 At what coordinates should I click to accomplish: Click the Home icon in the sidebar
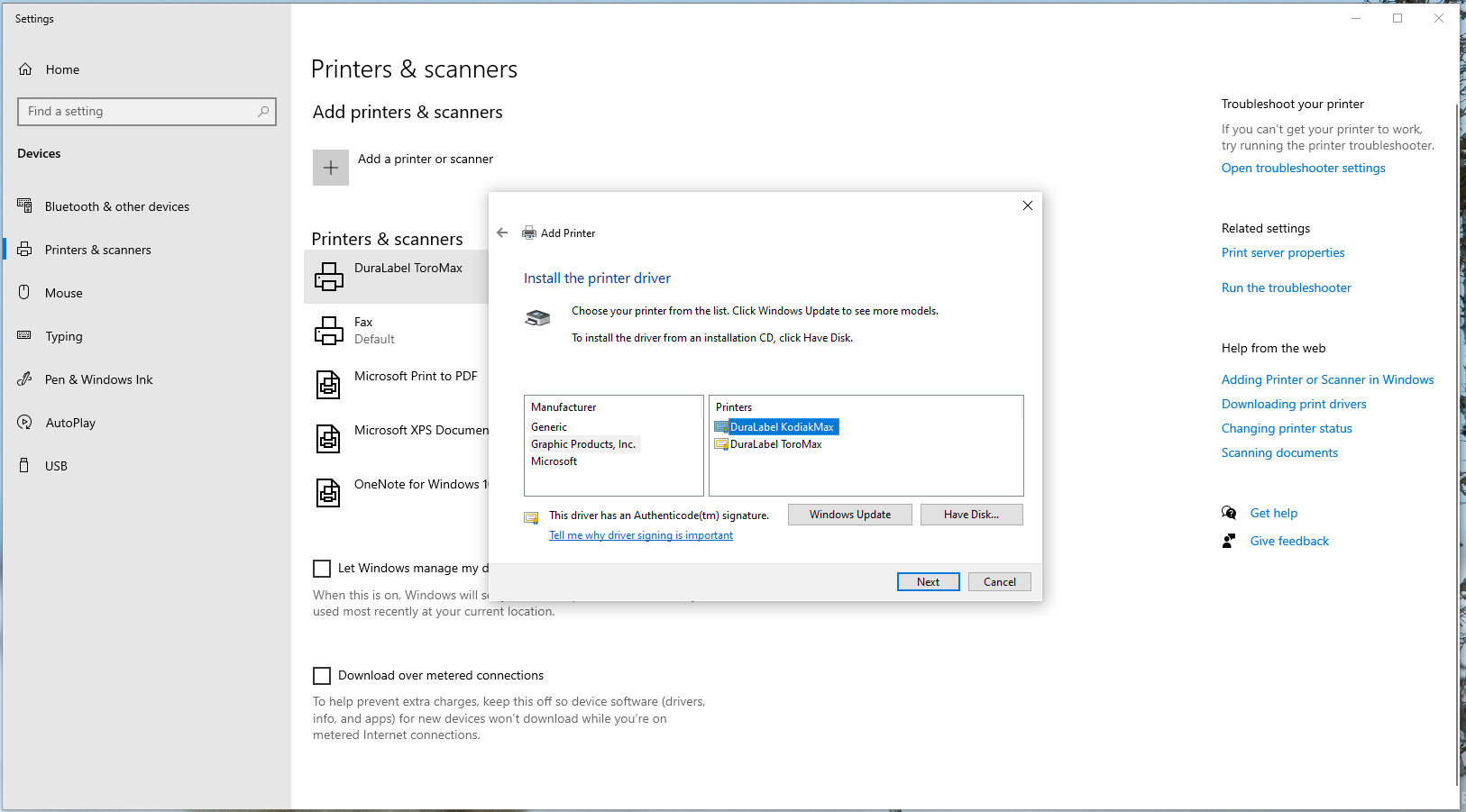25,69
